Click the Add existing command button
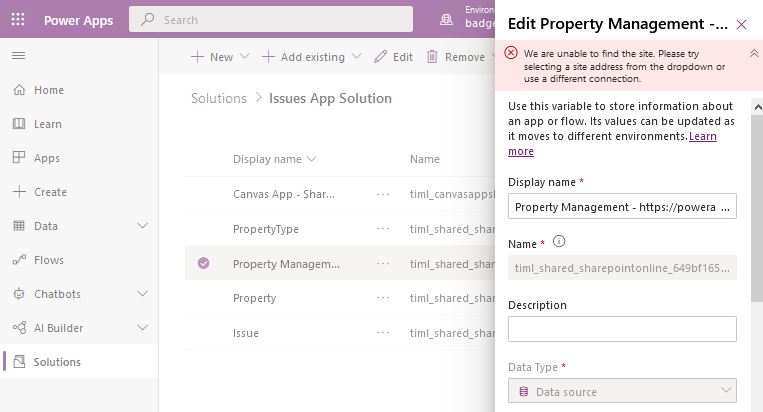This screenshot has width=763, height=412. [304, 57]
